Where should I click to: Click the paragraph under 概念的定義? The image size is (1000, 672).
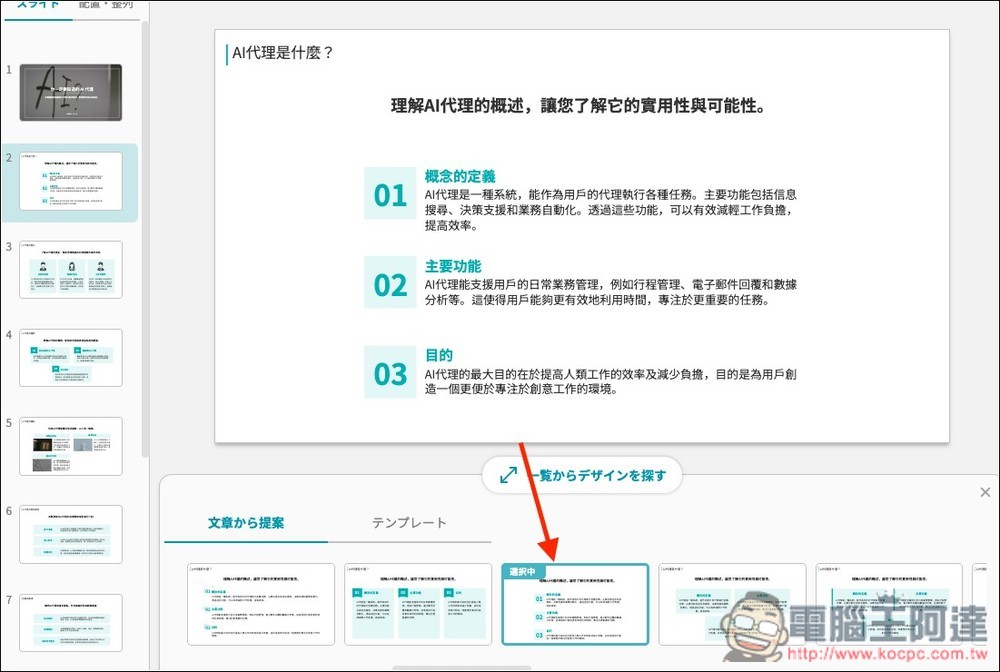611,210
